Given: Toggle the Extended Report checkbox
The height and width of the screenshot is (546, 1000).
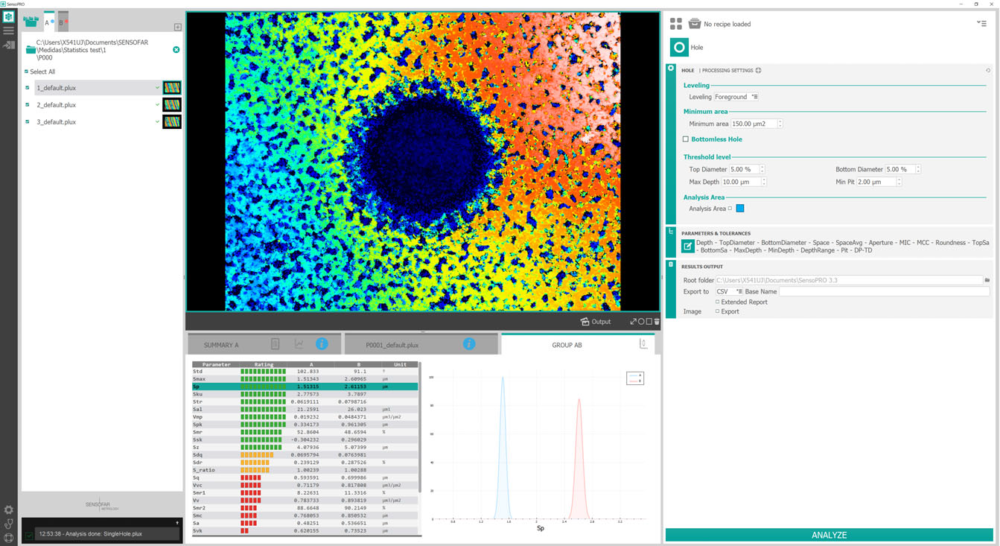Looking at the screenshot, I should tap(717, 301).
